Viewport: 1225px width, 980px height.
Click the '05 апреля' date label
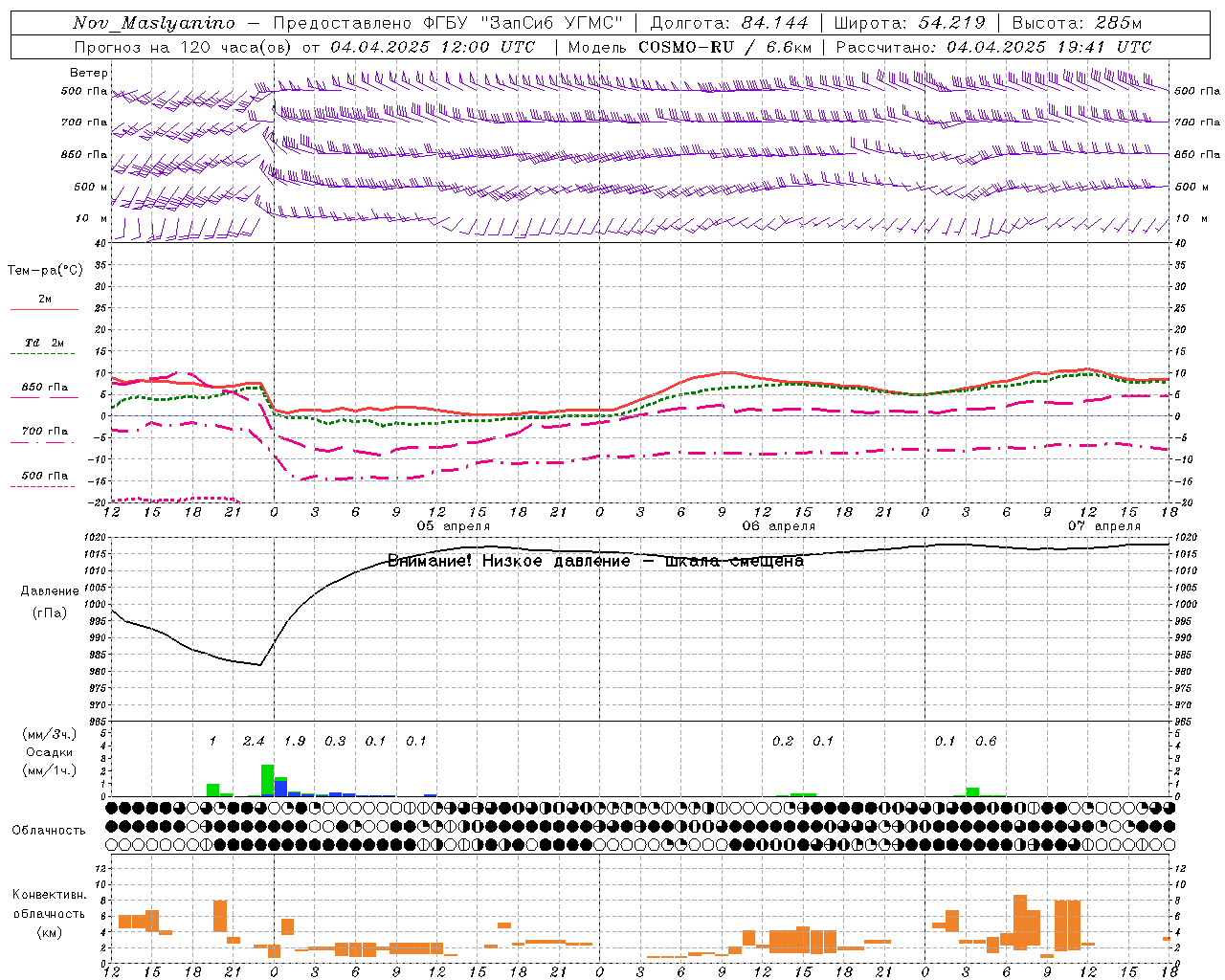(x=454, y=526)
